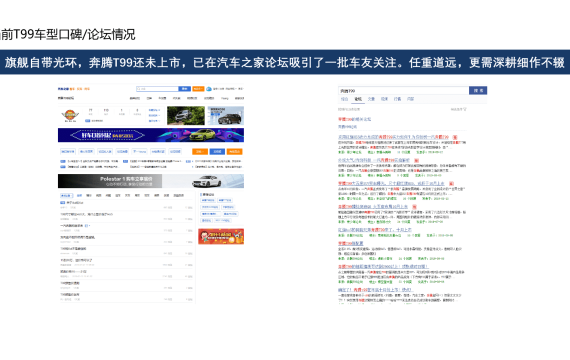Screen dimensions: 570x360
Task: Click the Autohome logo at forum page top-left
Action: coord(64,89)
